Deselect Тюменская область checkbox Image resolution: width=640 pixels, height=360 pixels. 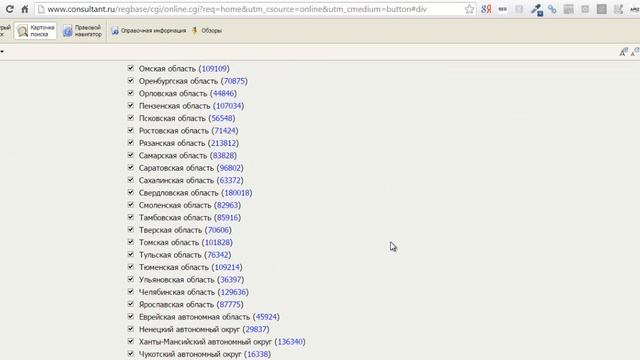pyautogui.click(x=131, y=267)
